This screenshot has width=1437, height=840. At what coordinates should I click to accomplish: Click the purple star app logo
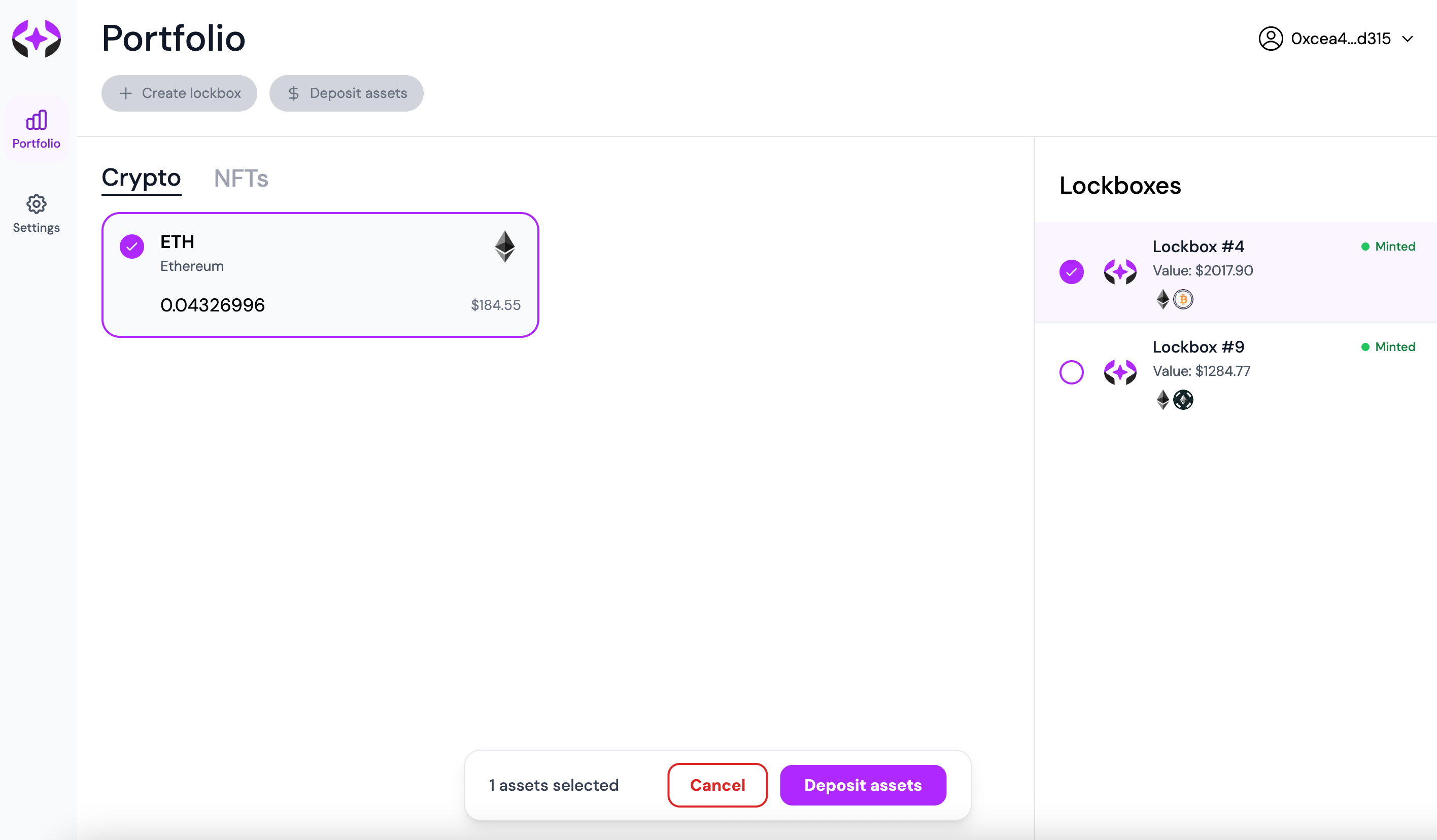(37, 39)
